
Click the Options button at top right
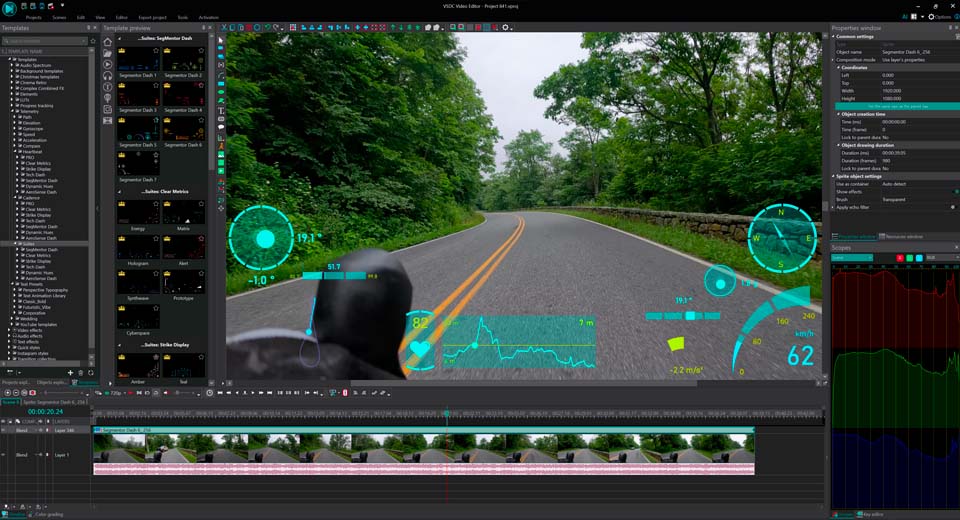(940, 17)
